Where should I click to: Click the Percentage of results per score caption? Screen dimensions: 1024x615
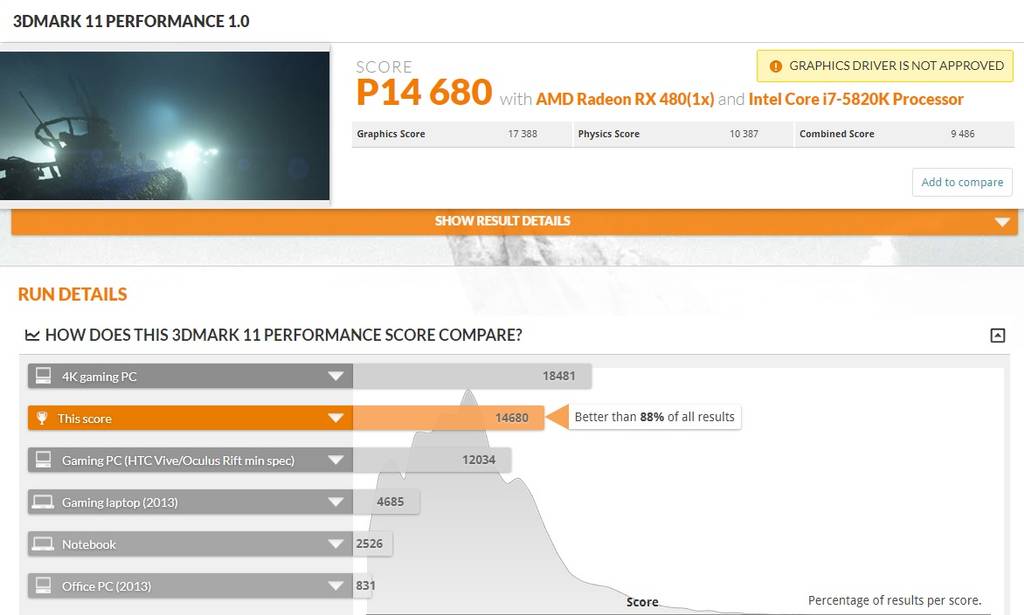coord(895,600)
